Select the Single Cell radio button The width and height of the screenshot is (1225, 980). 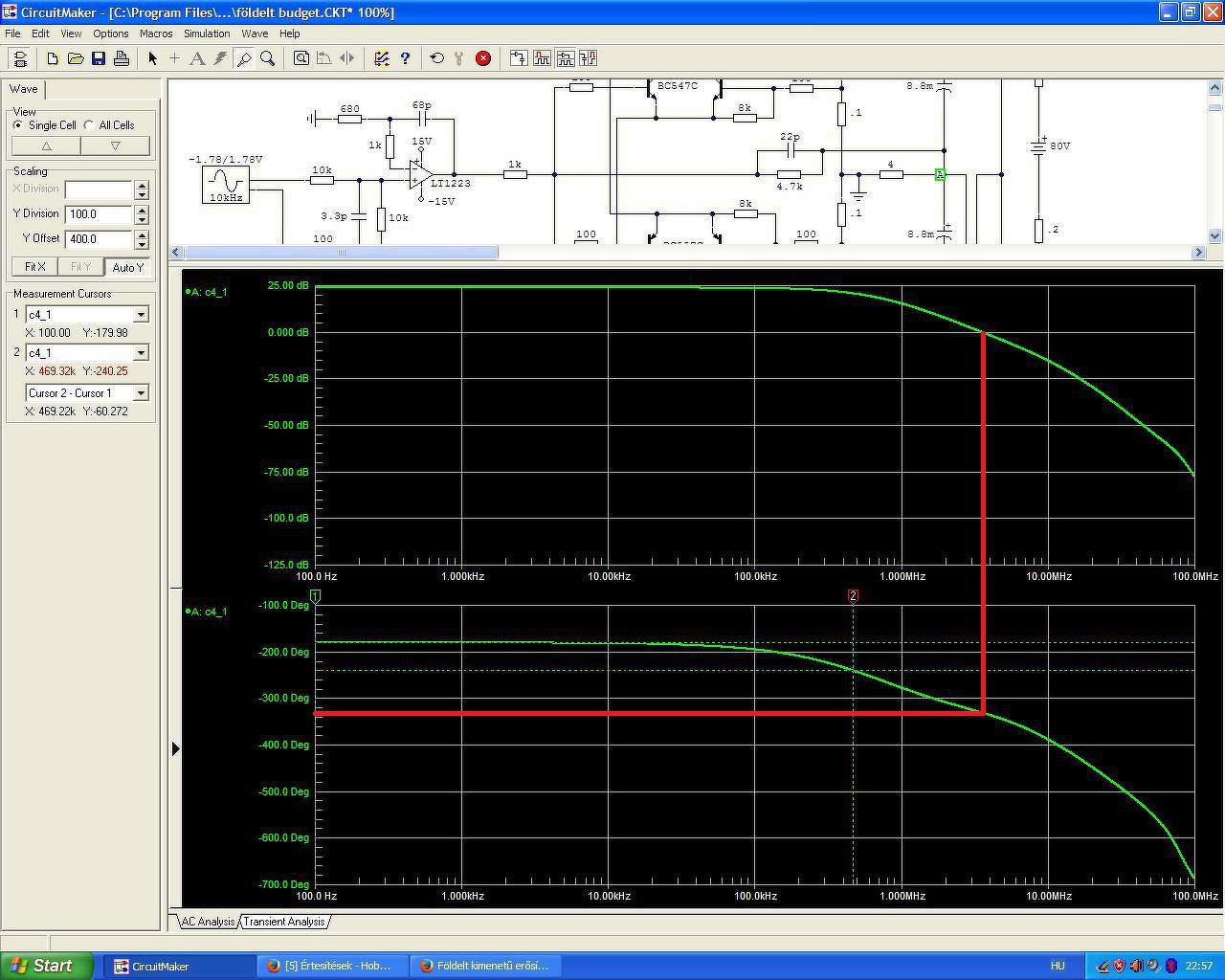18,125
